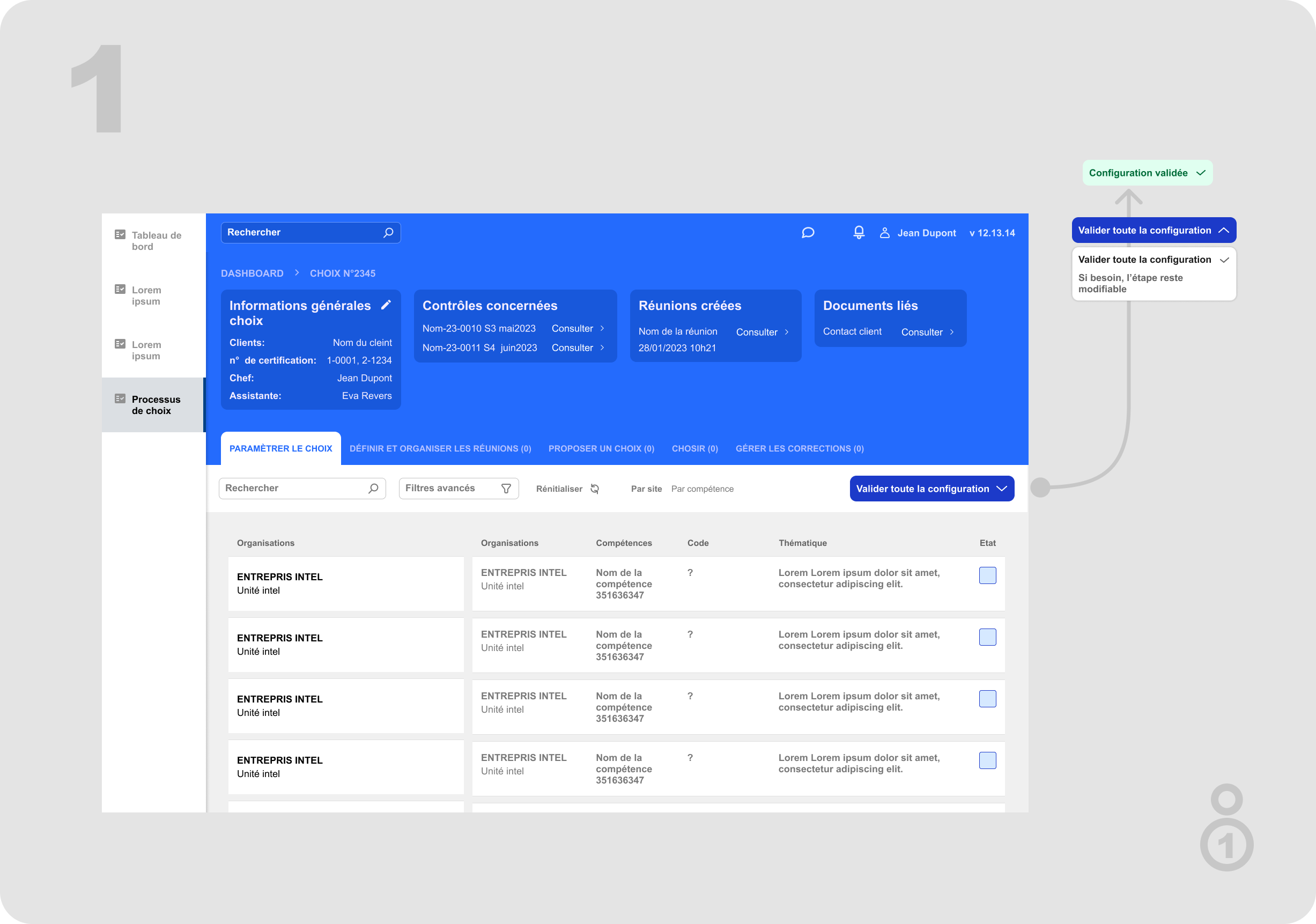Viewport: 1316px width, 924px height.
Task: Edit Informations générales with the pencil icon
Action: 386,305
